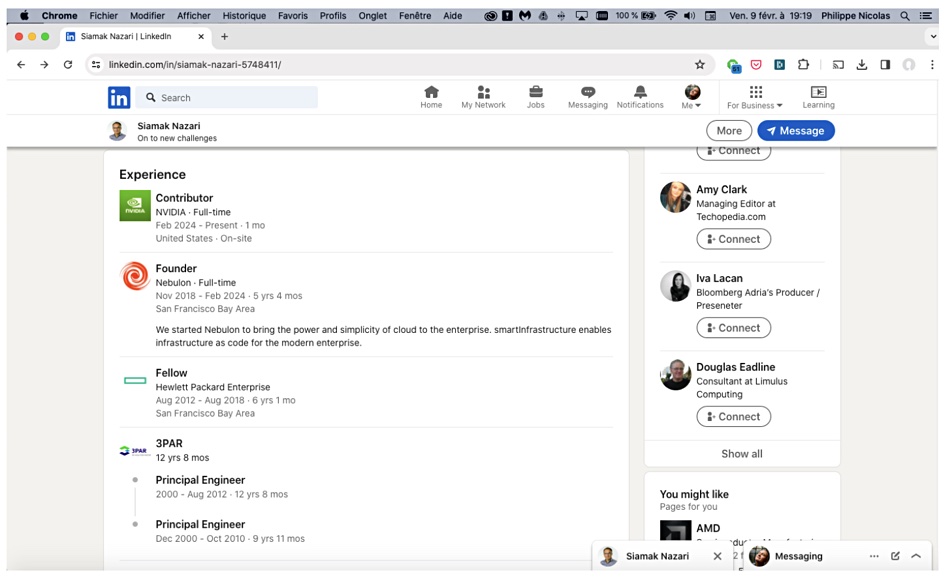
Task: Connect with Douglas Eadline
Action: [733, 417]
